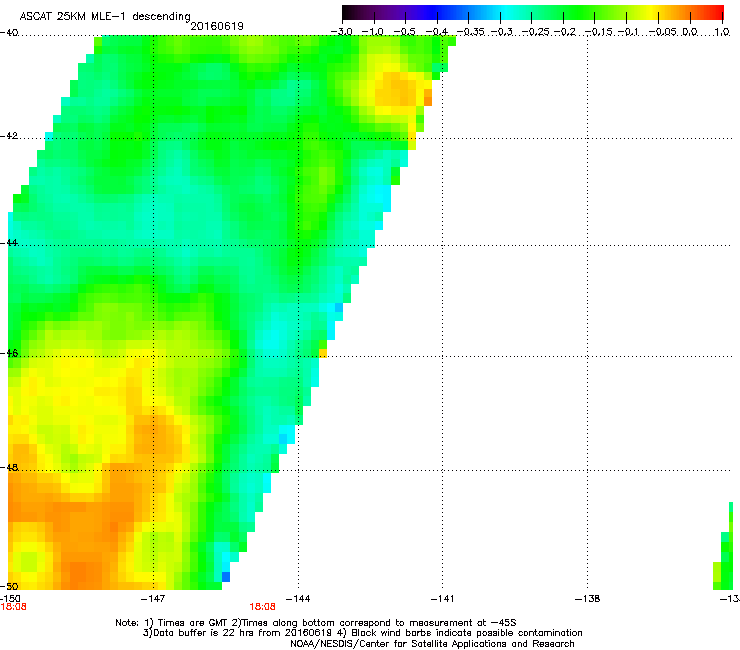Viewport: 740px width, 650px height.
Task: Click the -48 latitude axis label
Action: tap(9, 467)
